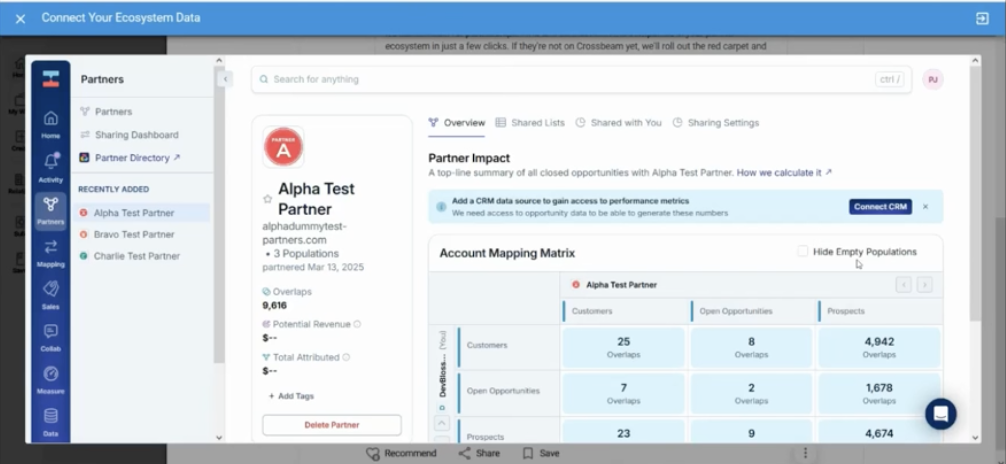Switch to the Sharing Settings tab
1006x464 pixels.
pyautogui.click(x=716, y=123)
